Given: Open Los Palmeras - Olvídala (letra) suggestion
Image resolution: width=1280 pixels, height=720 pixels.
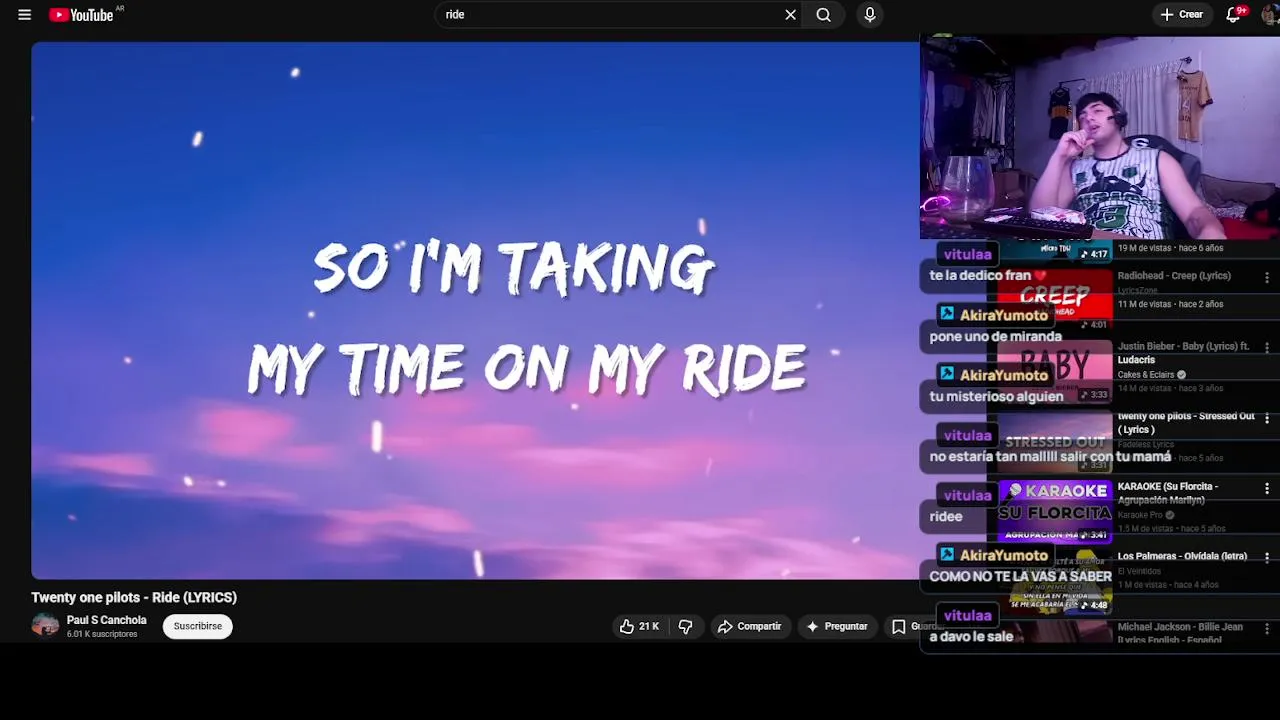Looking at the screenshot, I should [1182, 556].
